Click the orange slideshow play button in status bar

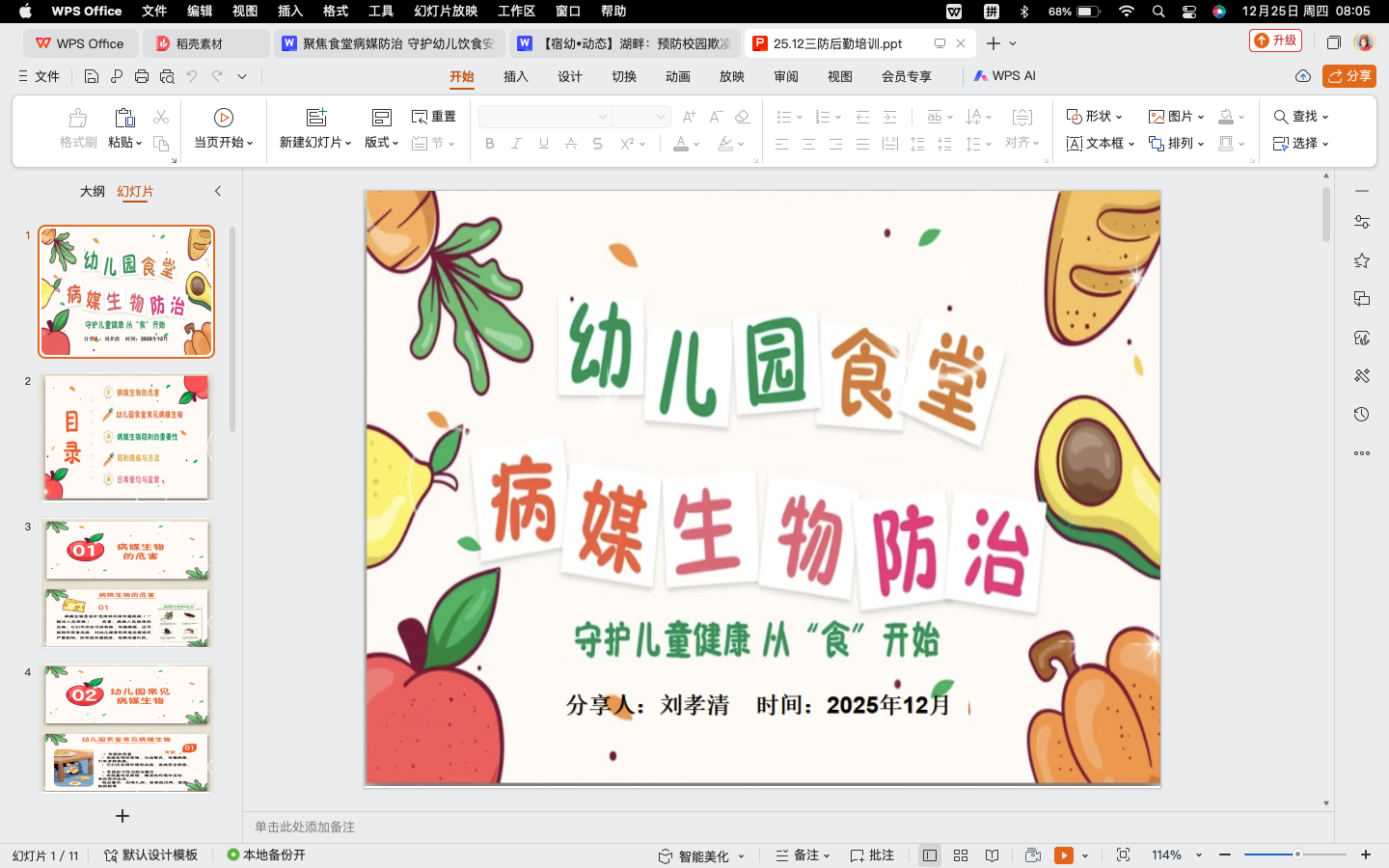(1064, 855)
